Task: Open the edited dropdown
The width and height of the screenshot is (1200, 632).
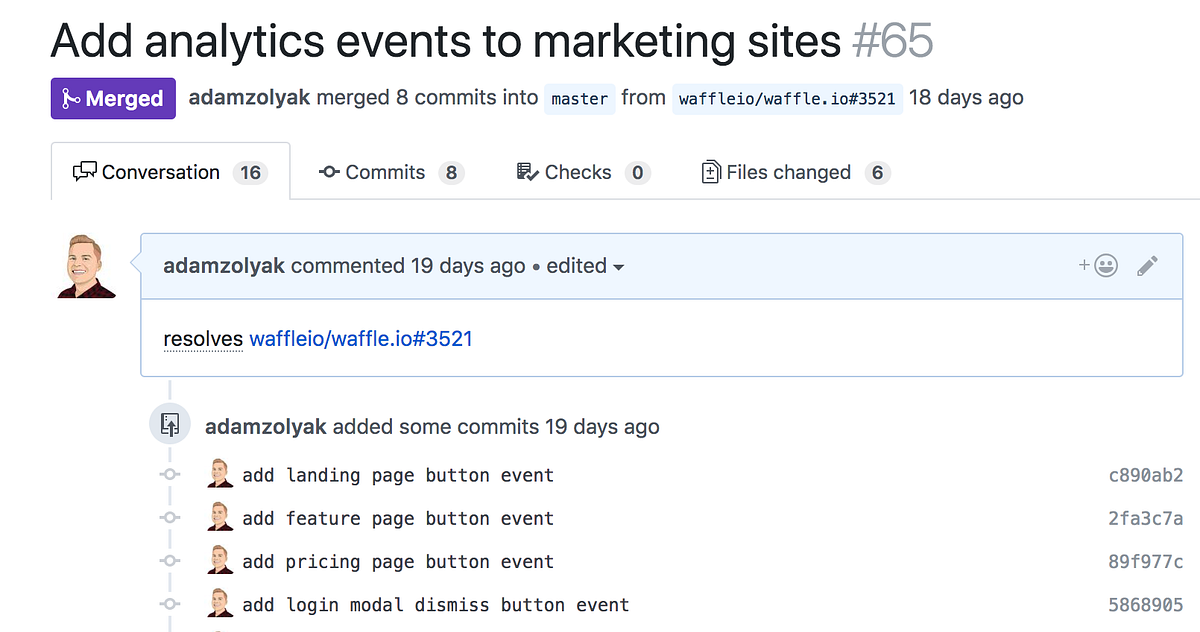Action: [x=585, y=266]
